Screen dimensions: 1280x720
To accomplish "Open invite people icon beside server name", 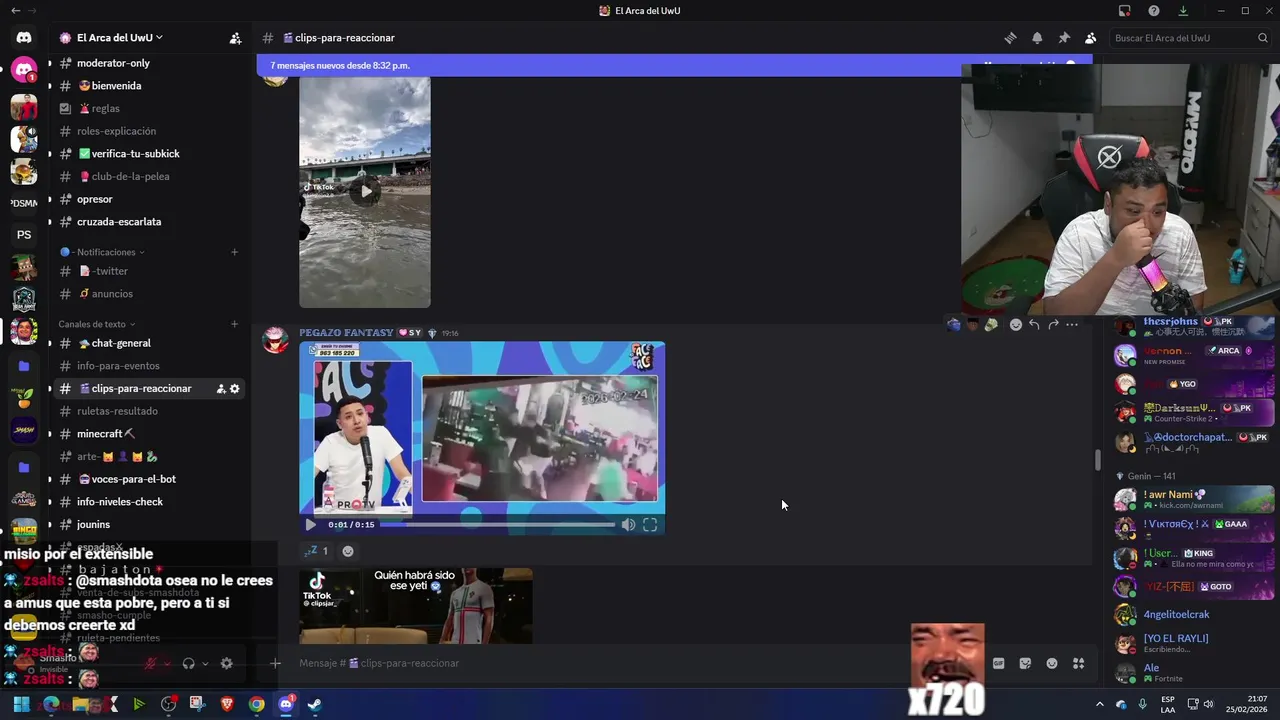I will point(235,38).
